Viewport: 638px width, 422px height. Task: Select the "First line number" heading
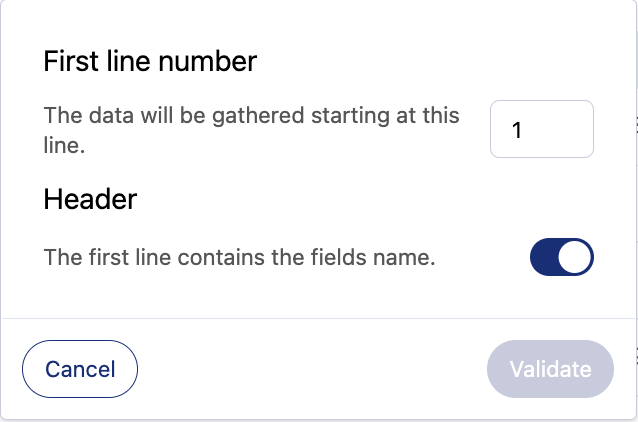pos(151,62)
